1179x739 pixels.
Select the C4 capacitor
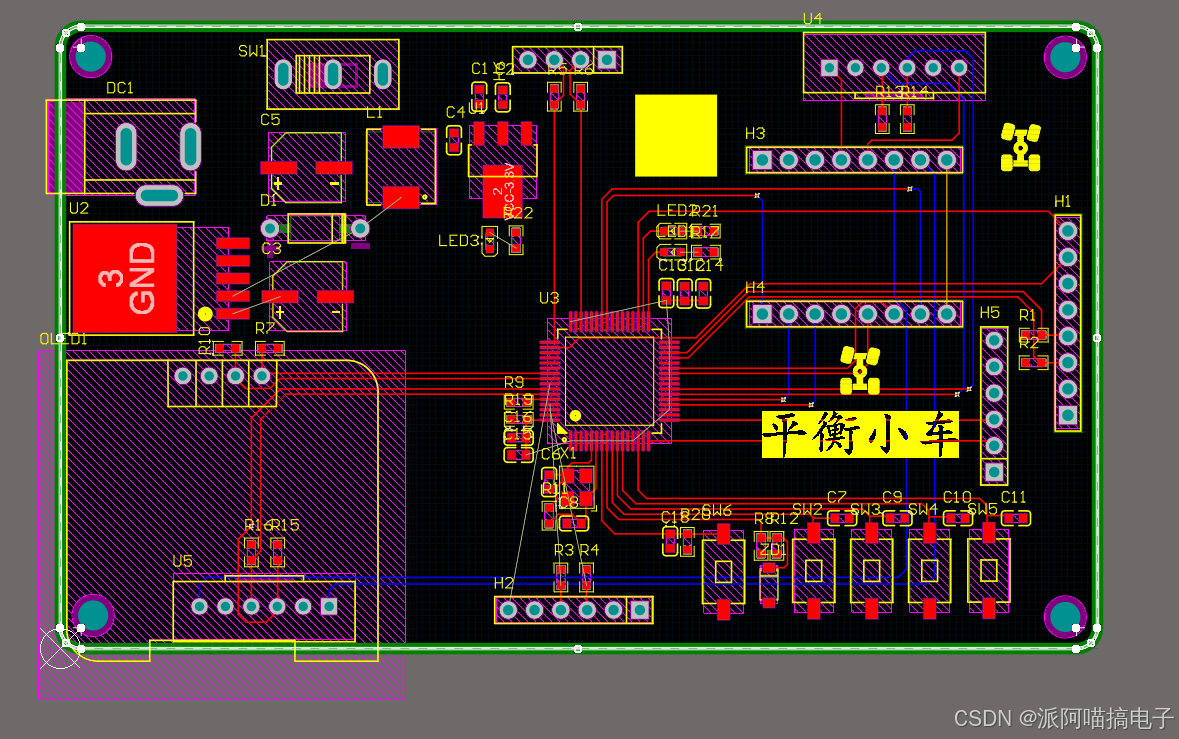[x=453, y=140]
